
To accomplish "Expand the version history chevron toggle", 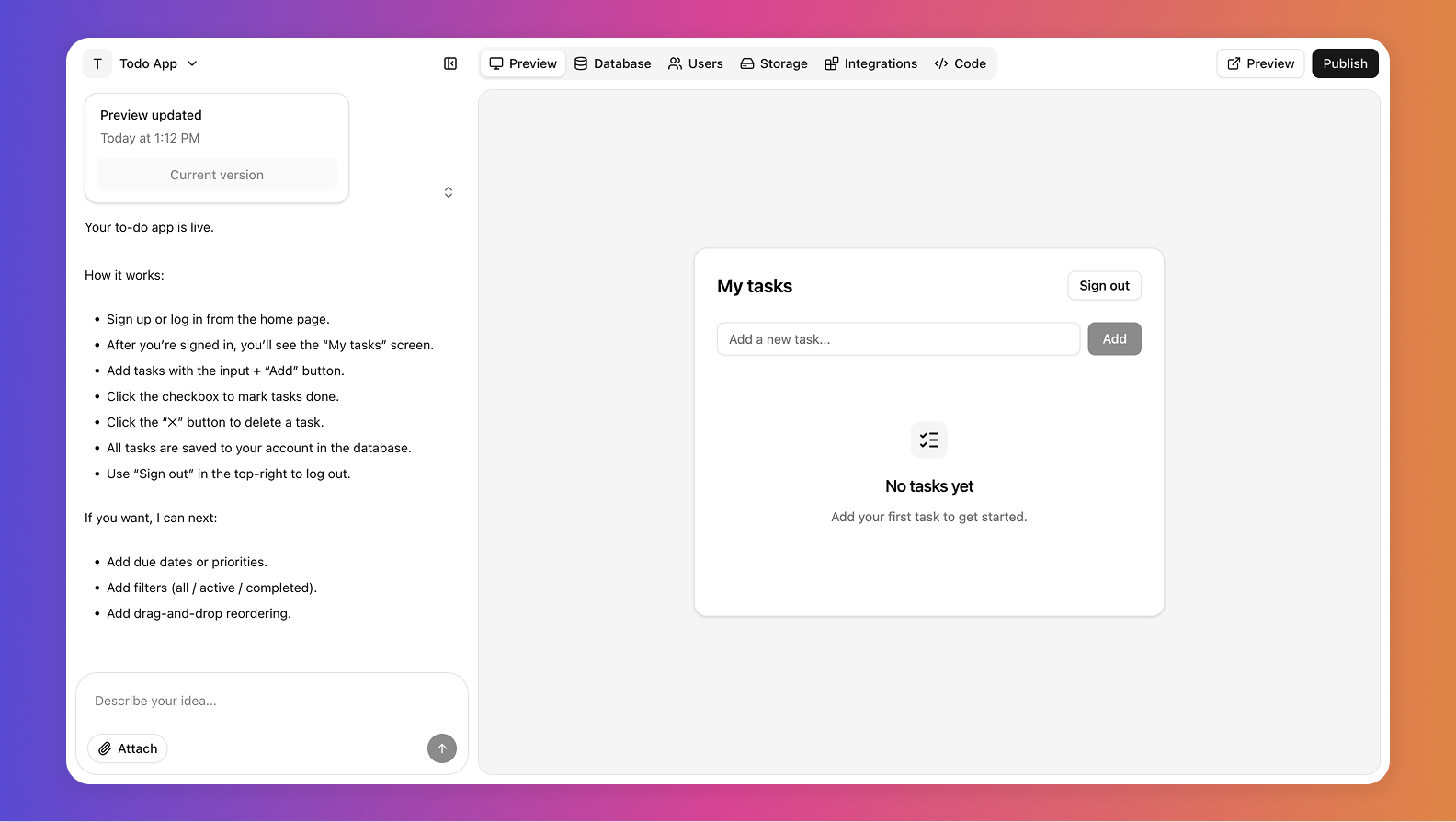I will pos(449,192).
